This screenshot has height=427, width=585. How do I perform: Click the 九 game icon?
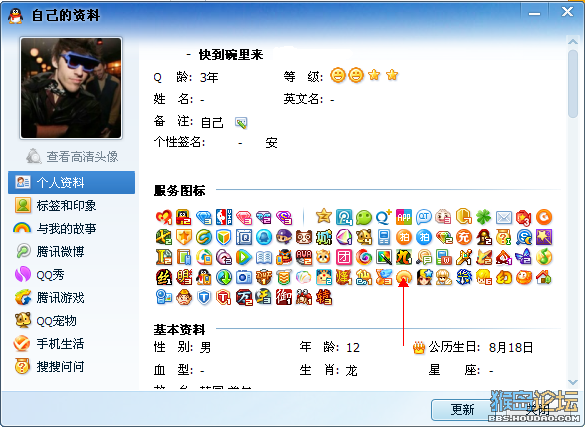(404, 257)
